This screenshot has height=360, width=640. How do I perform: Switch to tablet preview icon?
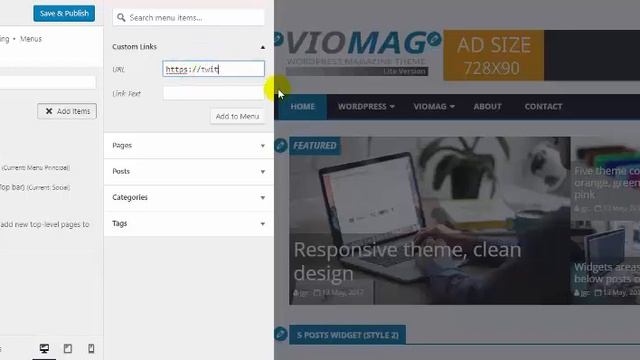(x=68, y=349)
